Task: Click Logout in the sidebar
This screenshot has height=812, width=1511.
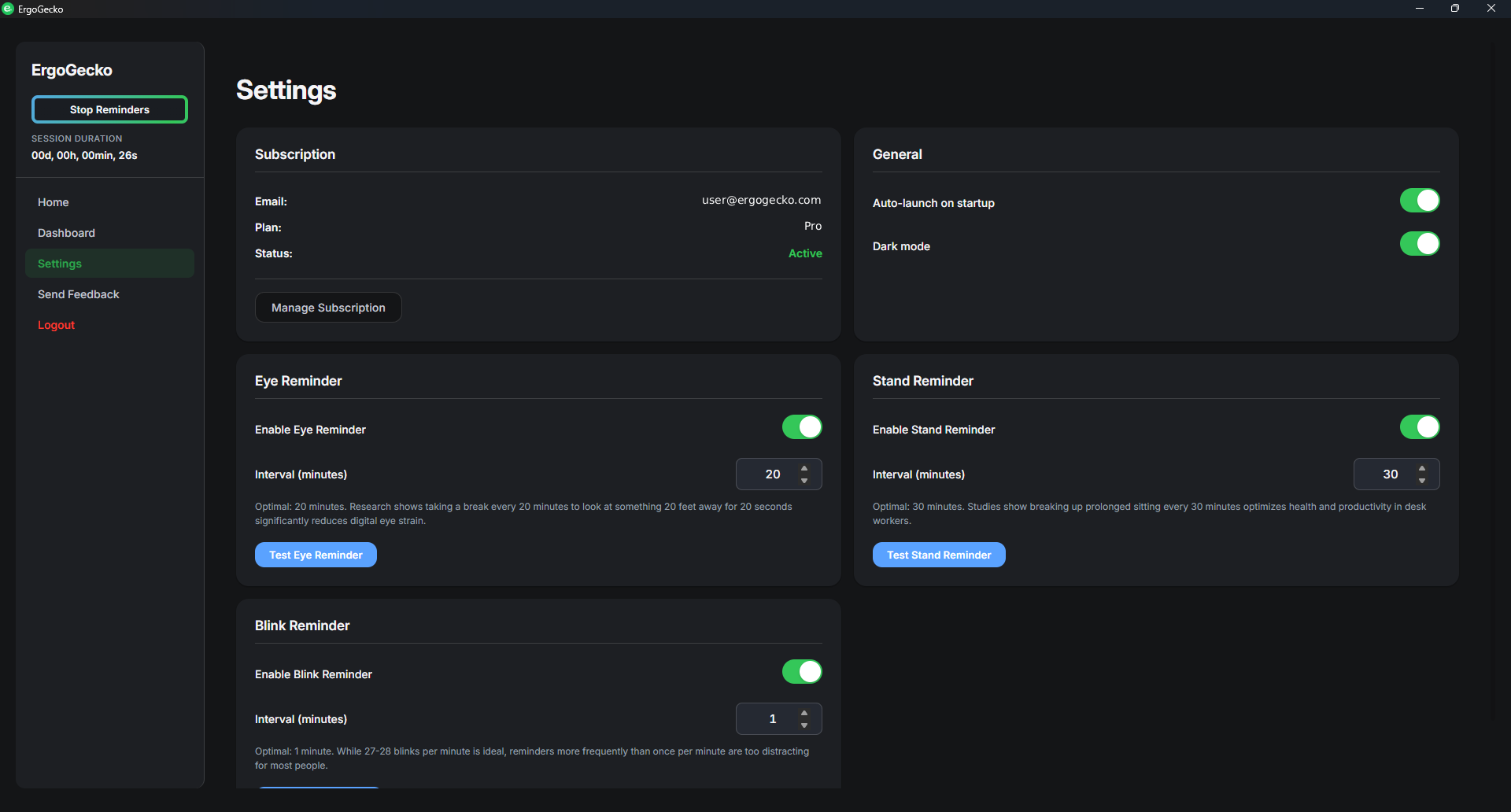Action: click(56, 324)
